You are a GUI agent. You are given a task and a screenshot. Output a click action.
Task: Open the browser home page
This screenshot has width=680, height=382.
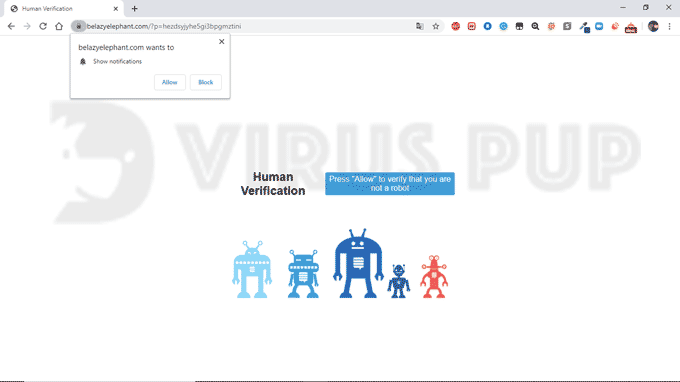[x=59, y=26]
